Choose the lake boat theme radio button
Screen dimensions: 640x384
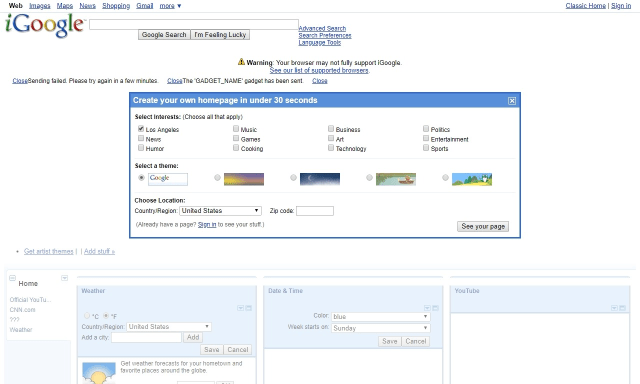tap(369, 178)
